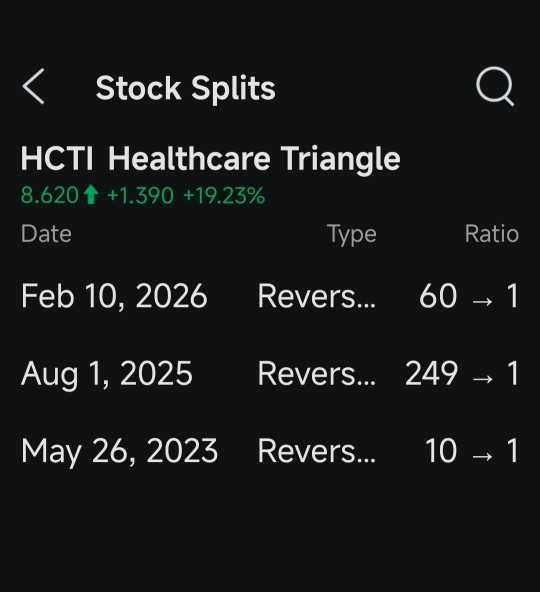Open Healthcare Triangle company name

click(254, 159)
